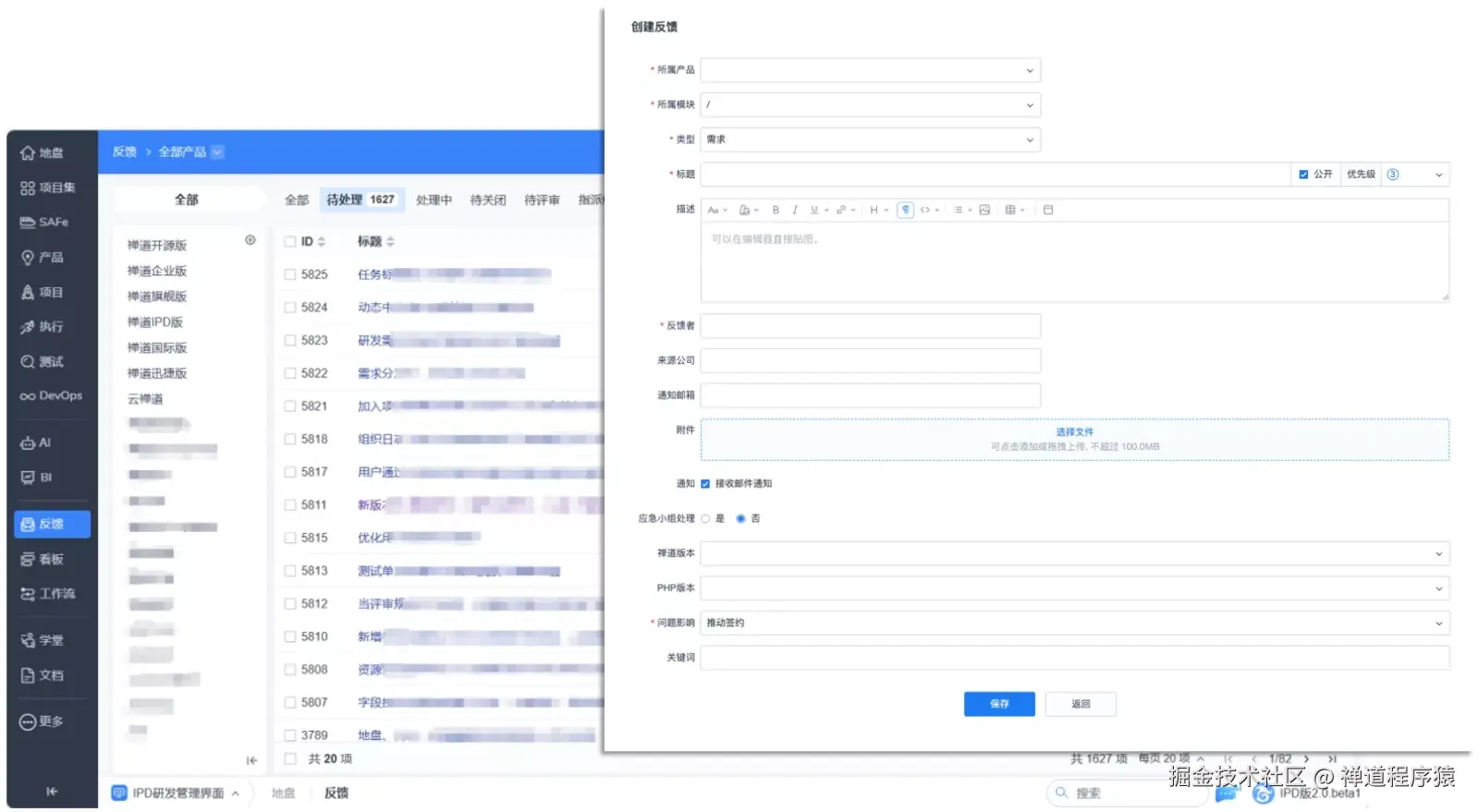The image size is (1478, 812).
Task: Switch to the 全部 tab
Action: pyautogui.click(x=297, y=200)
